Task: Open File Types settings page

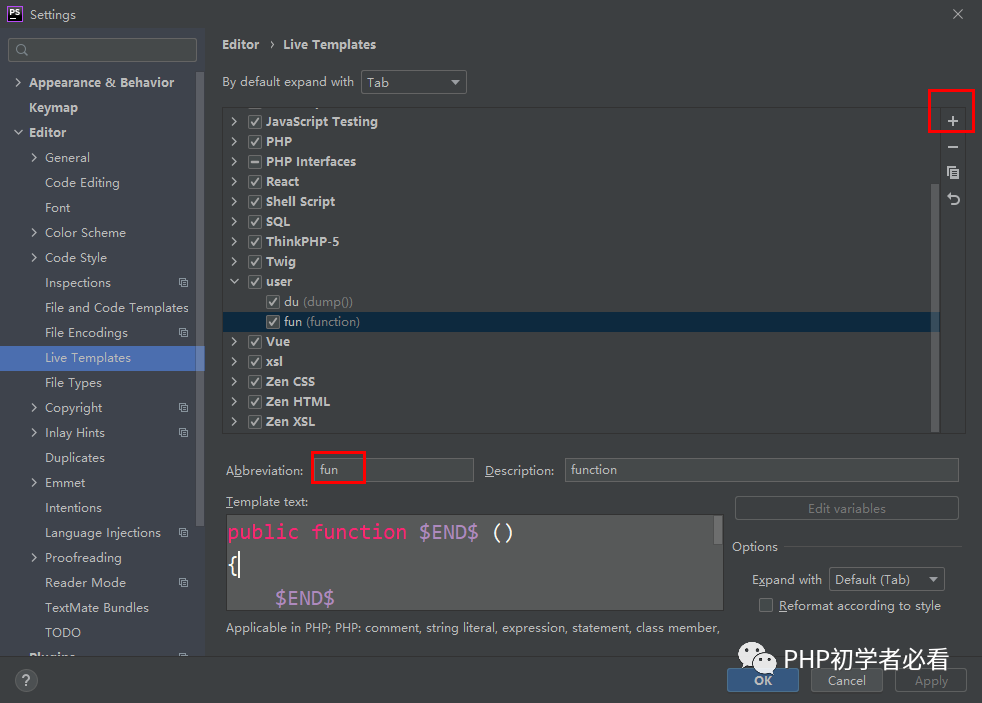Action: 73,382
